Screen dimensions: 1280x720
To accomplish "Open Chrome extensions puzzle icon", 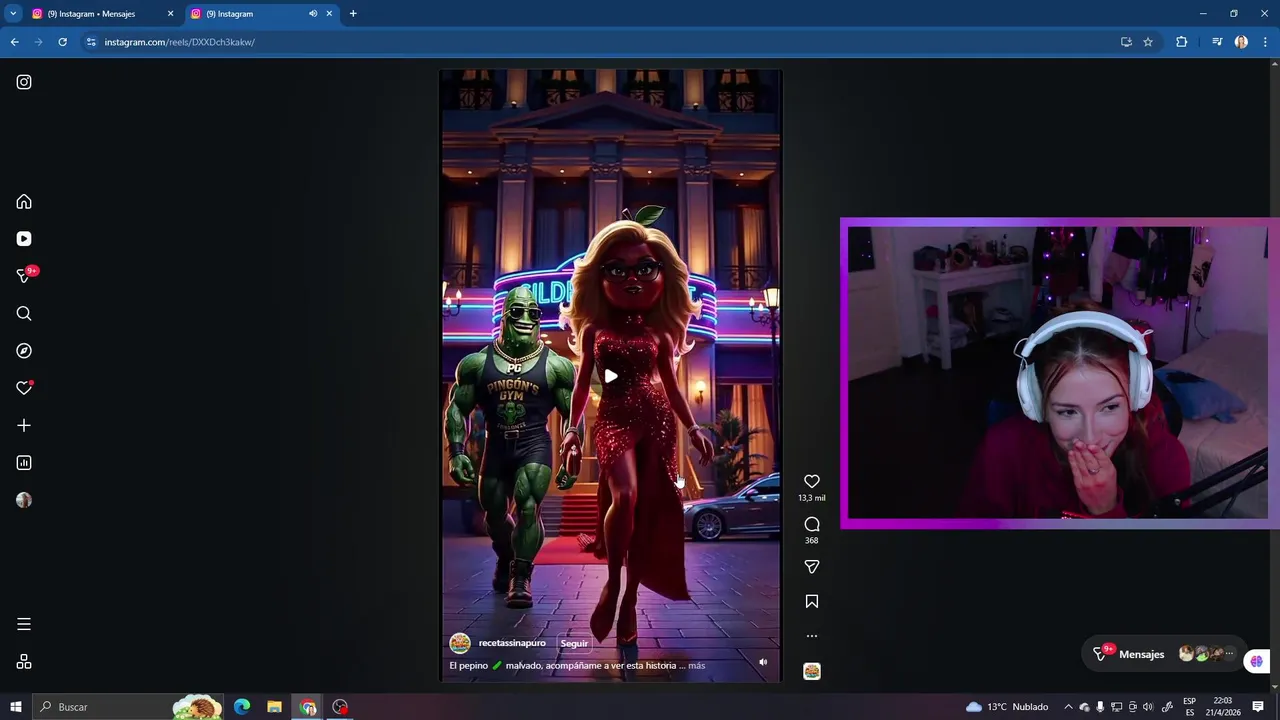I will (x=1182, y=42).
